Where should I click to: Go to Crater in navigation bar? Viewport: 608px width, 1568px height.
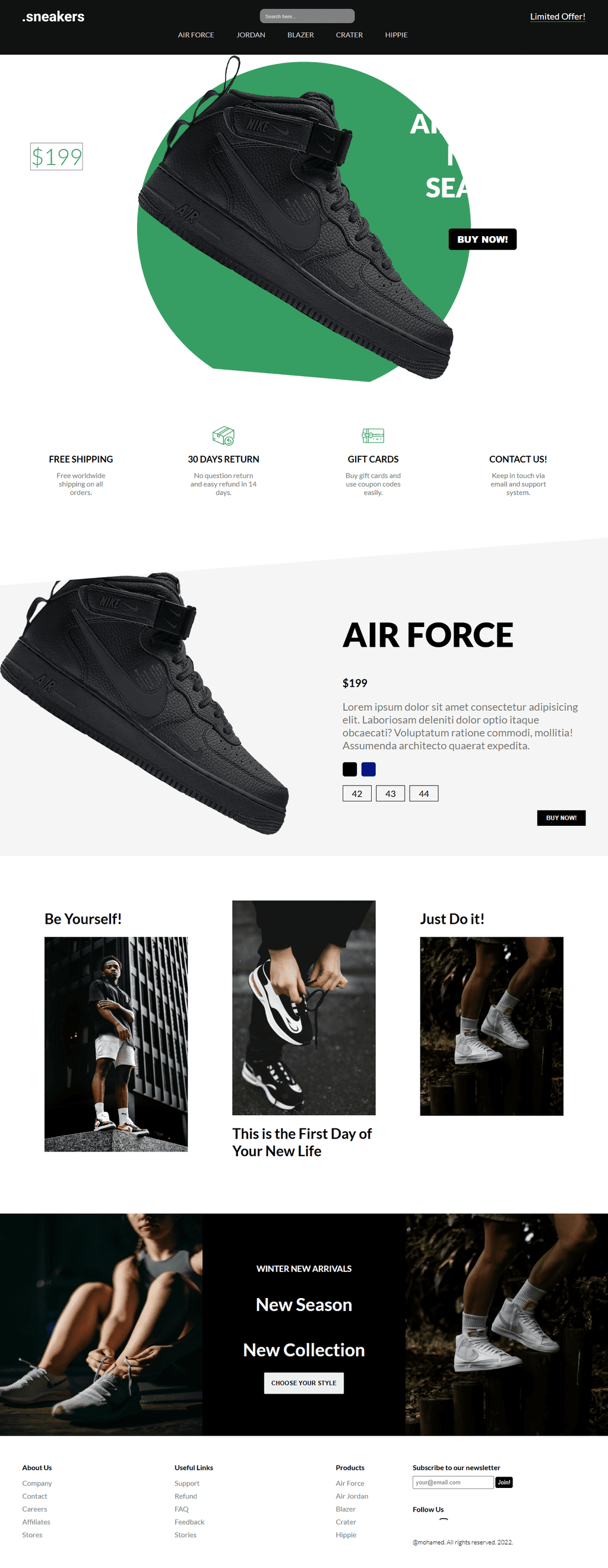tap(350, 34)
